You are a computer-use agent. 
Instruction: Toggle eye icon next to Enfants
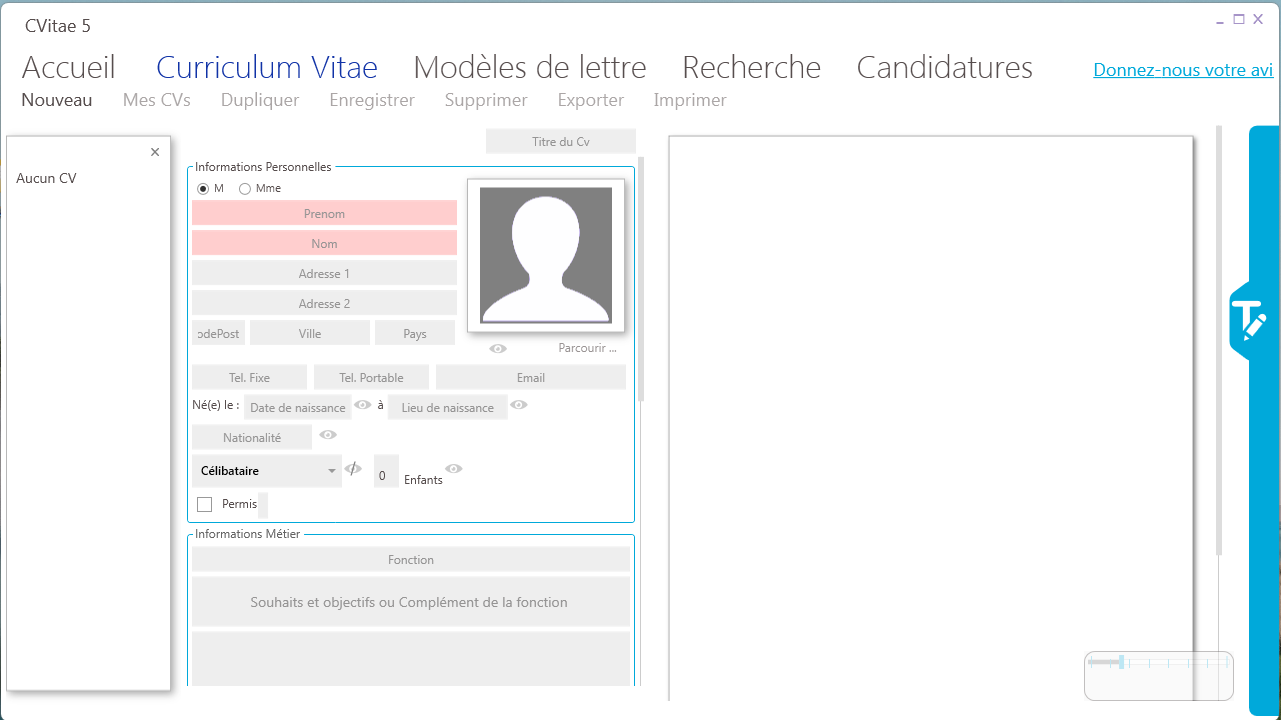tap(454, 469)
